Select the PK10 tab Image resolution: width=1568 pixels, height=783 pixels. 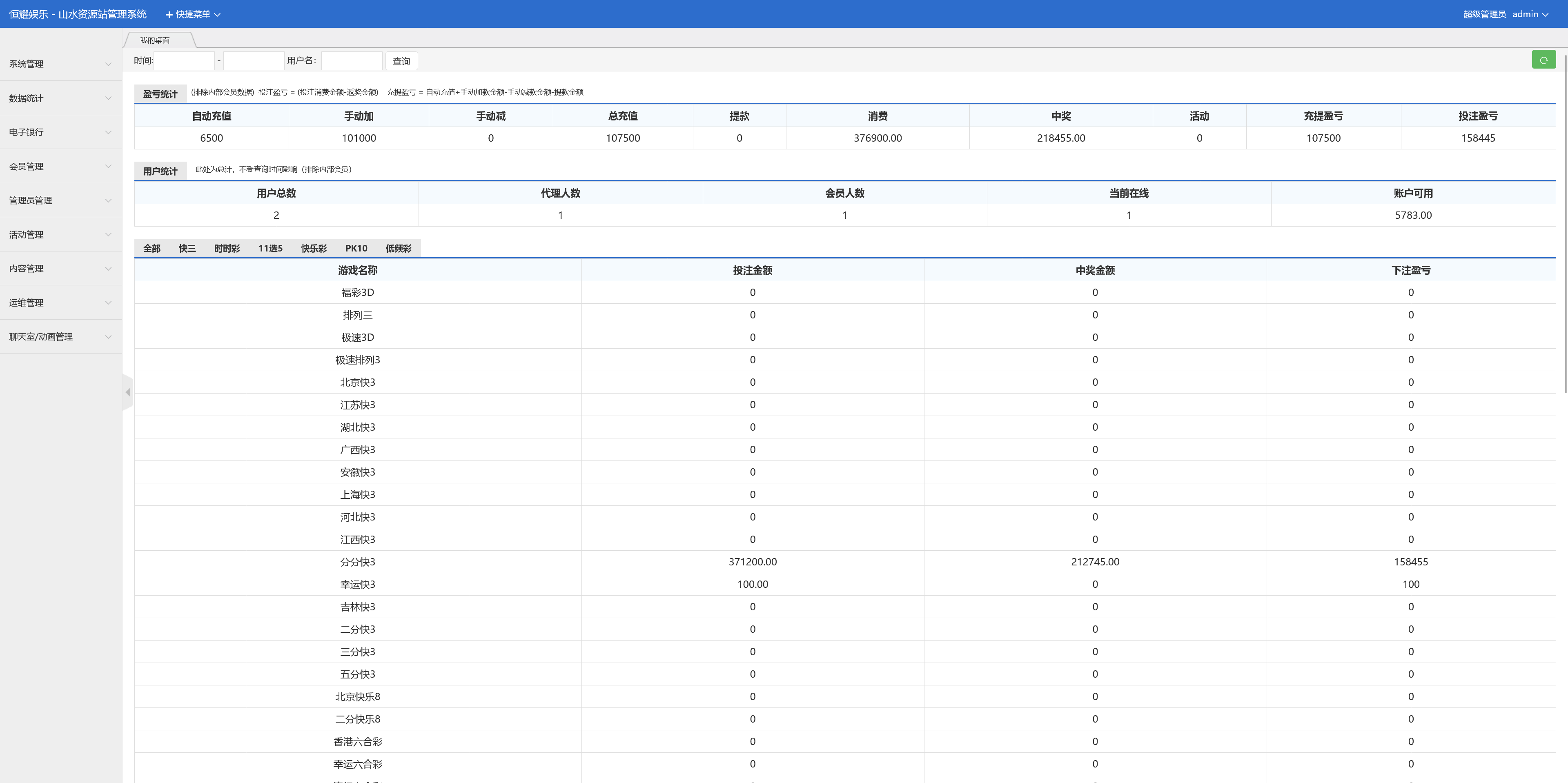356,248
